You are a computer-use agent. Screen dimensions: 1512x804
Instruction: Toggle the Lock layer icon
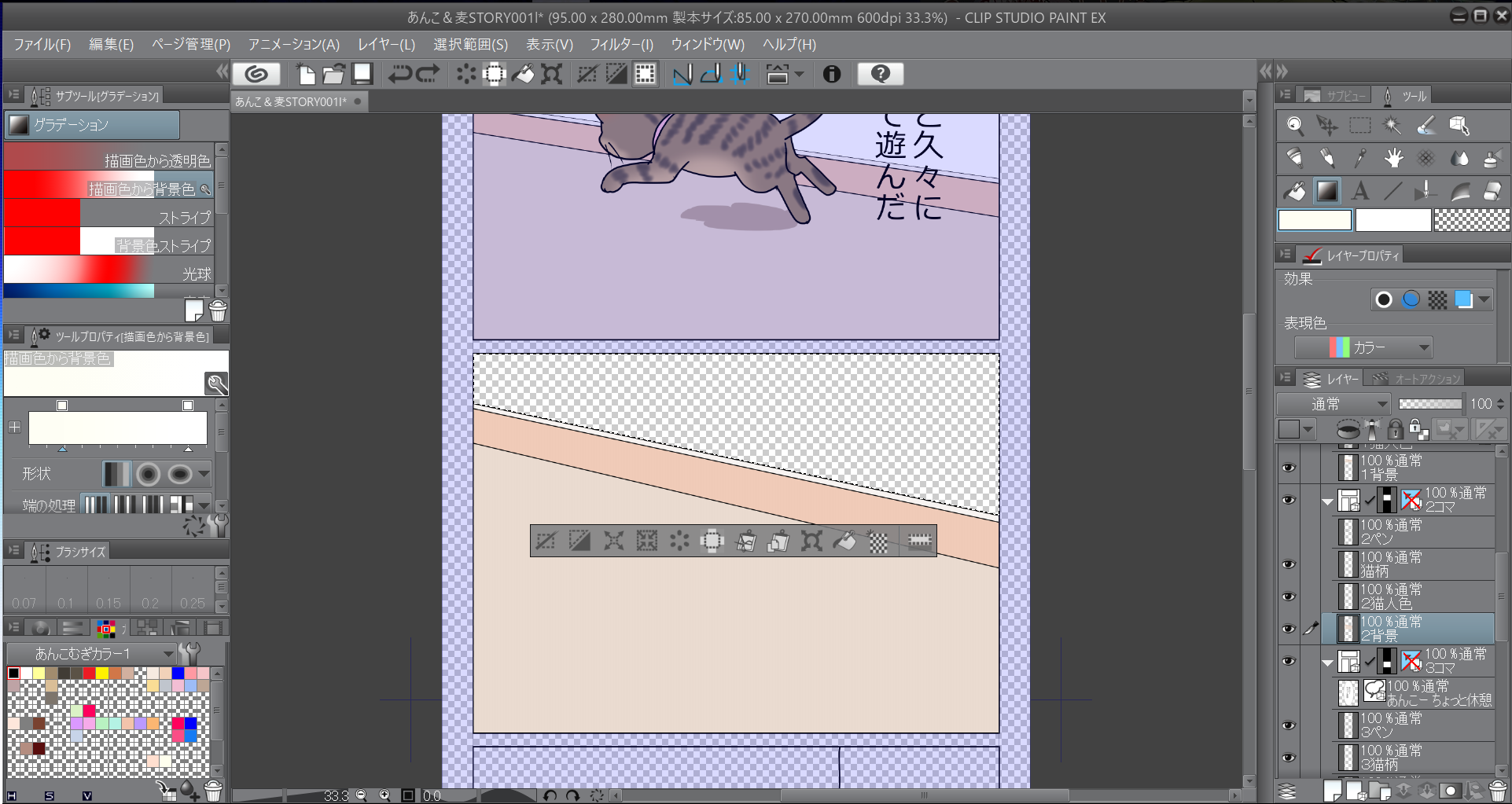point(1395,429)
